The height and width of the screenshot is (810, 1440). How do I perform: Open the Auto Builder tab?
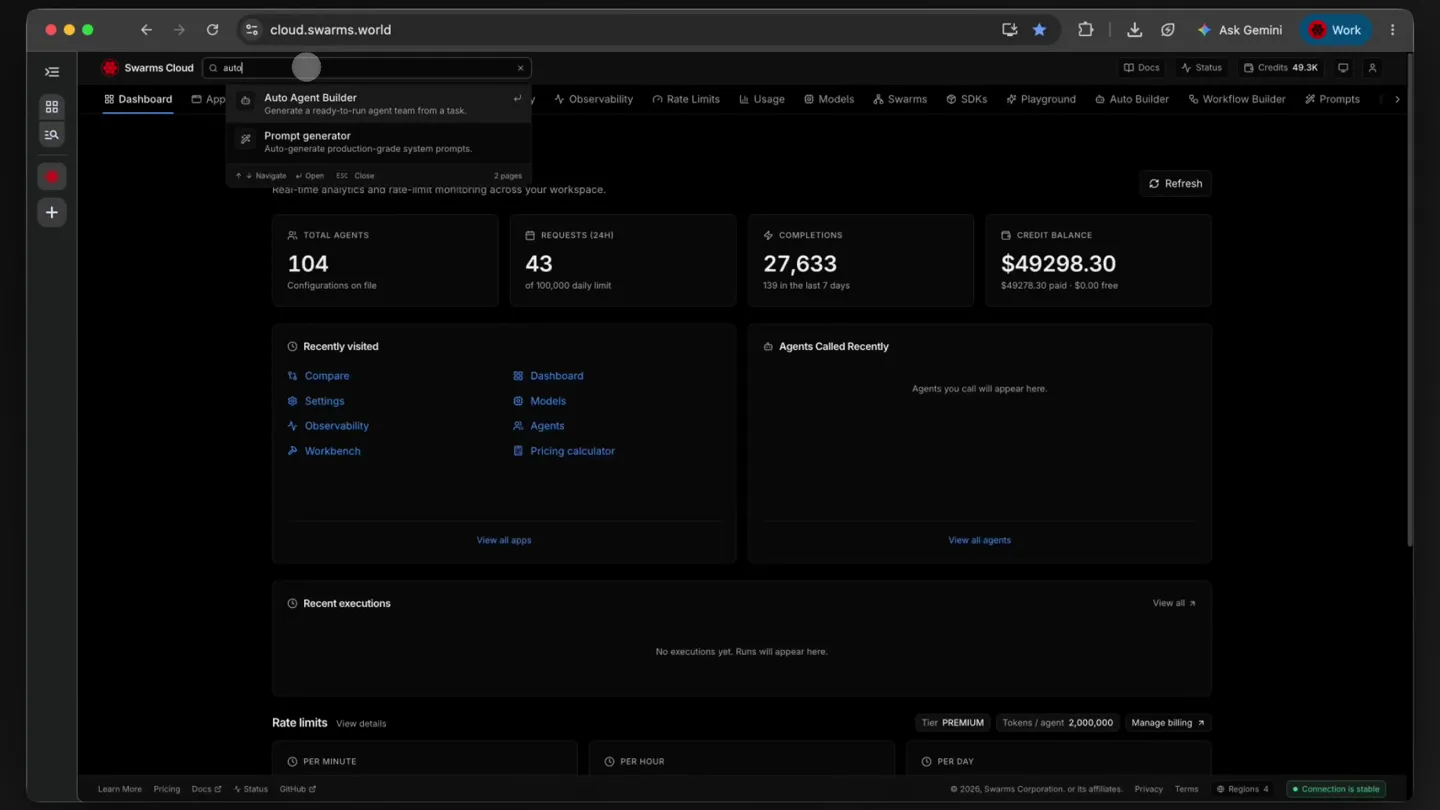tap(1132, 99)
